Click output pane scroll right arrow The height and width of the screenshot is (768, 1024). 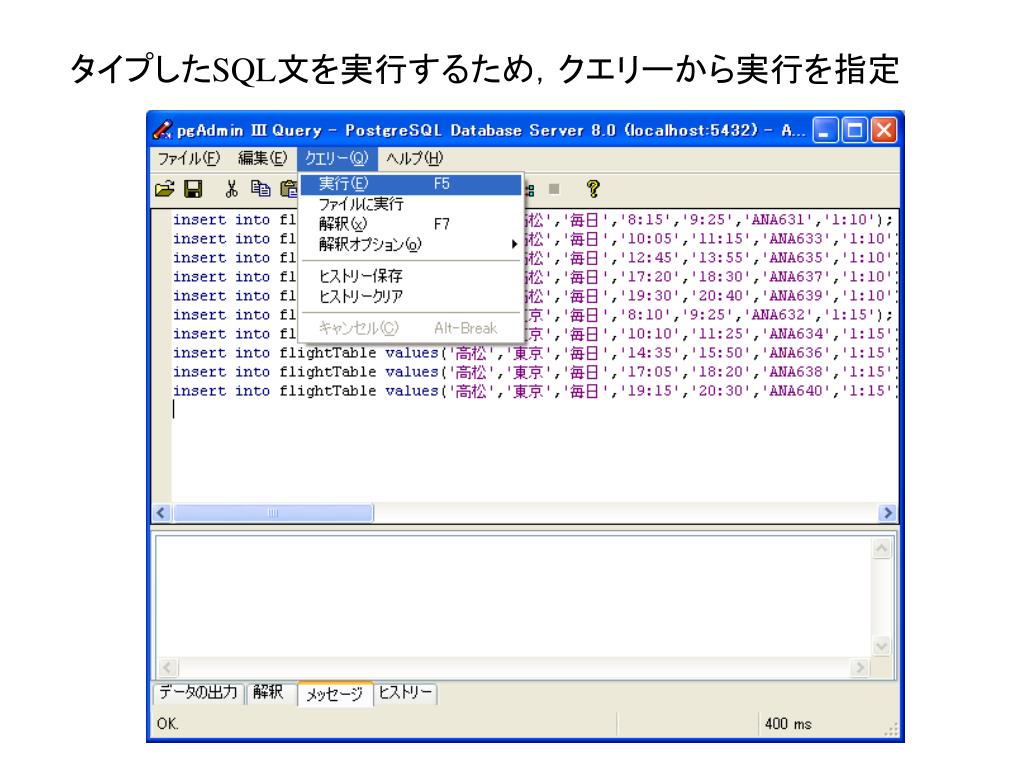(861, 667)
